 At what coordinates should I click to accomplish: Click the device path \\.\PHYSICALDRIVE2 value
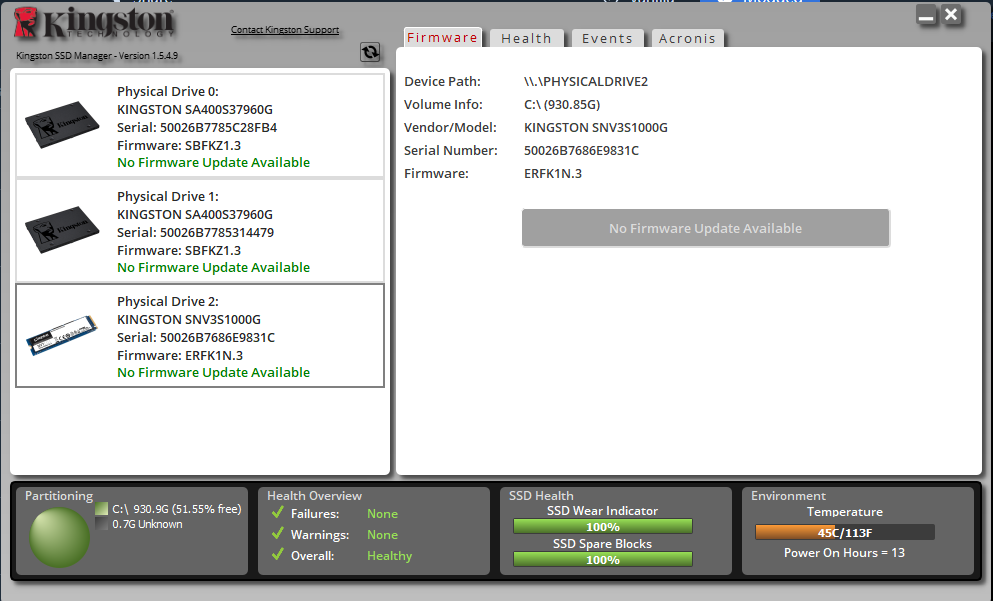[586, 82]
